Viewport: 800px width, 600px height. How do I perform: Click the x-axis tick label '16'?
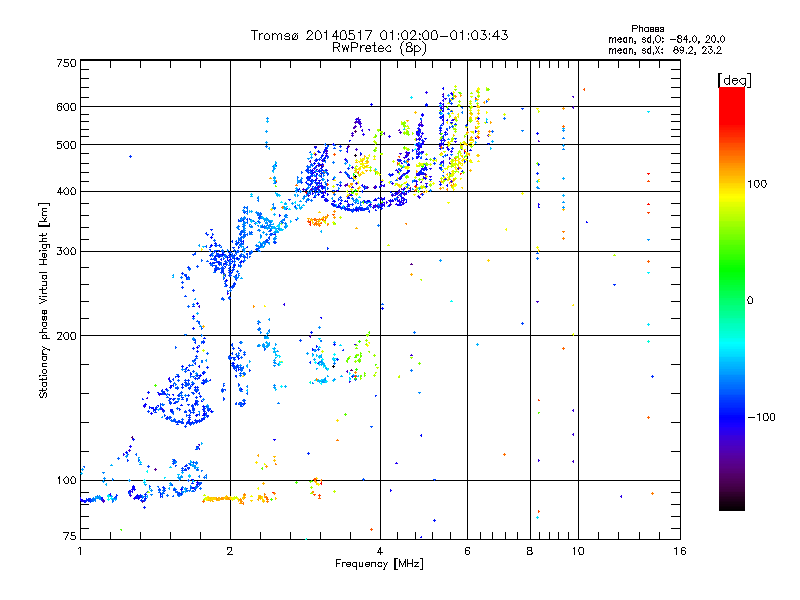[x=680, y=551]
